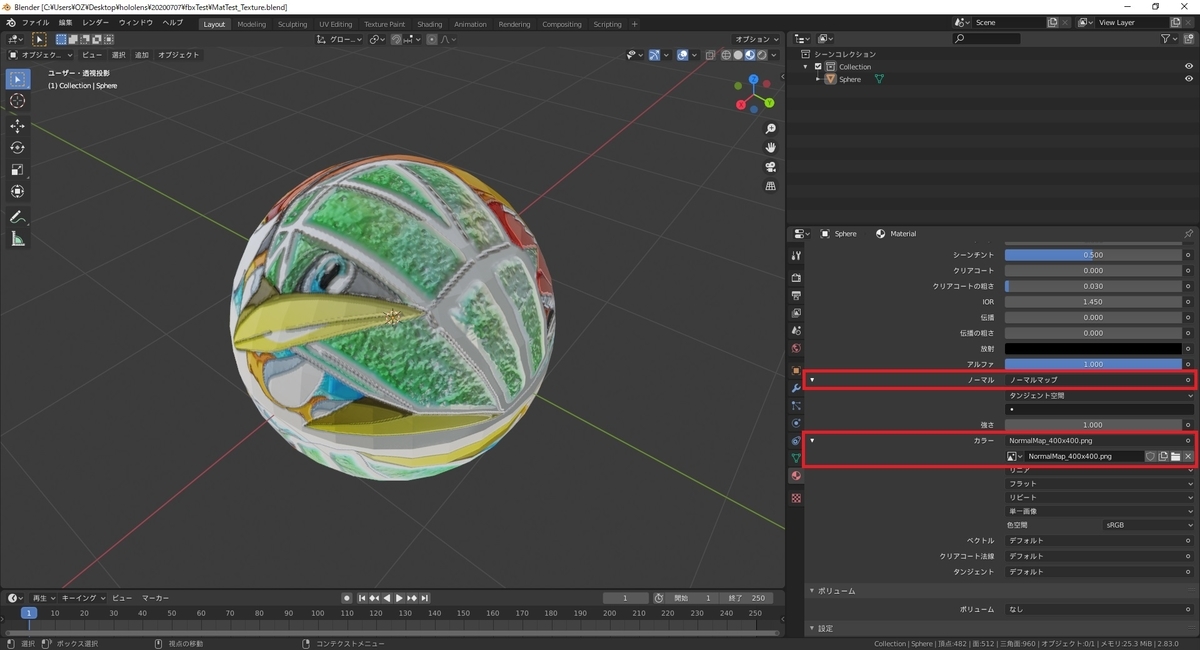
Task: Toggle auto keying record button in timeline
Action: 347,598
